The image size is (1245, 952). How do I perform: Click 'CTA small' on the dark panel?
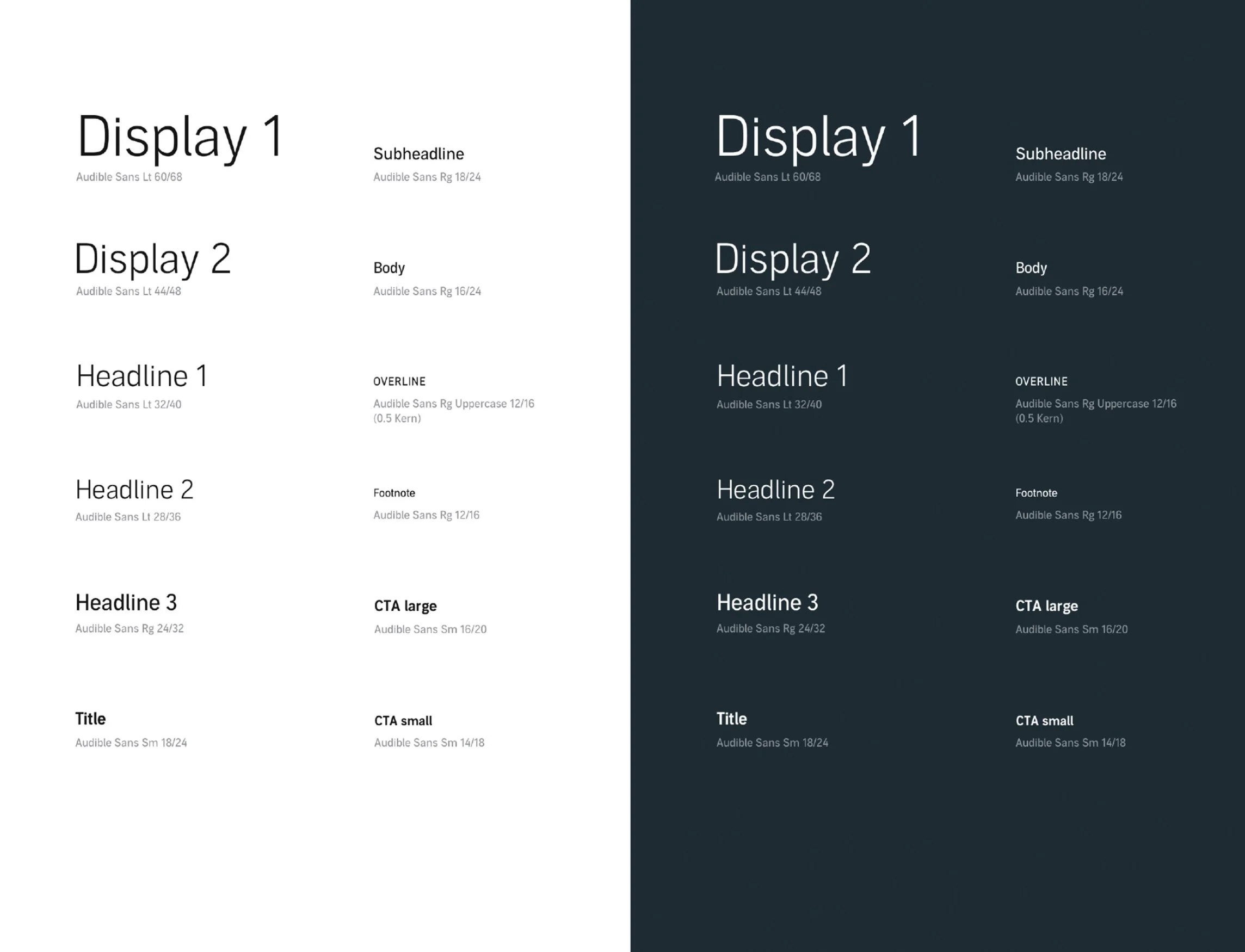1044,721
